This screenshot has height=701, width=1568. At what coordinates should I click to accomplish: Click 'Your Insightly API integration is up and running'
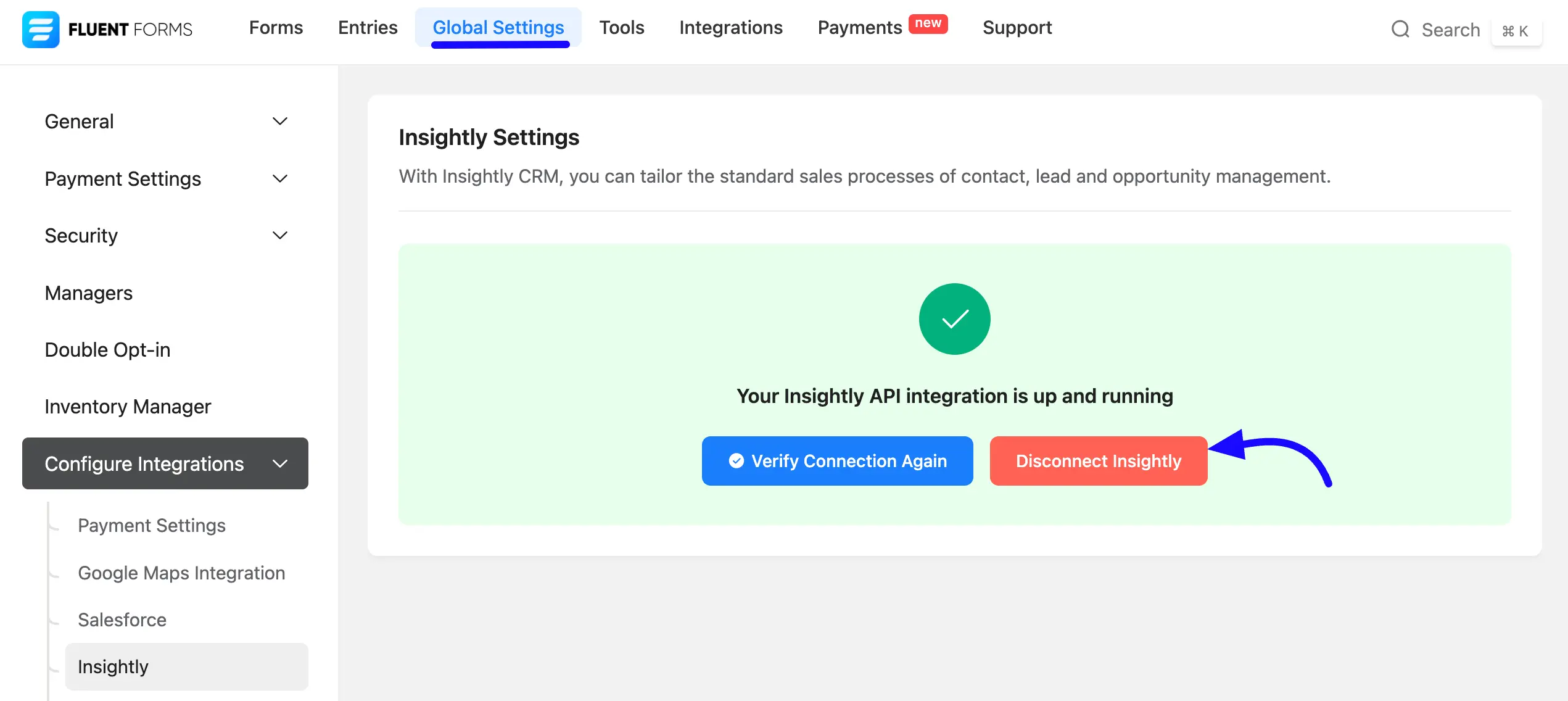coord(955,396)
